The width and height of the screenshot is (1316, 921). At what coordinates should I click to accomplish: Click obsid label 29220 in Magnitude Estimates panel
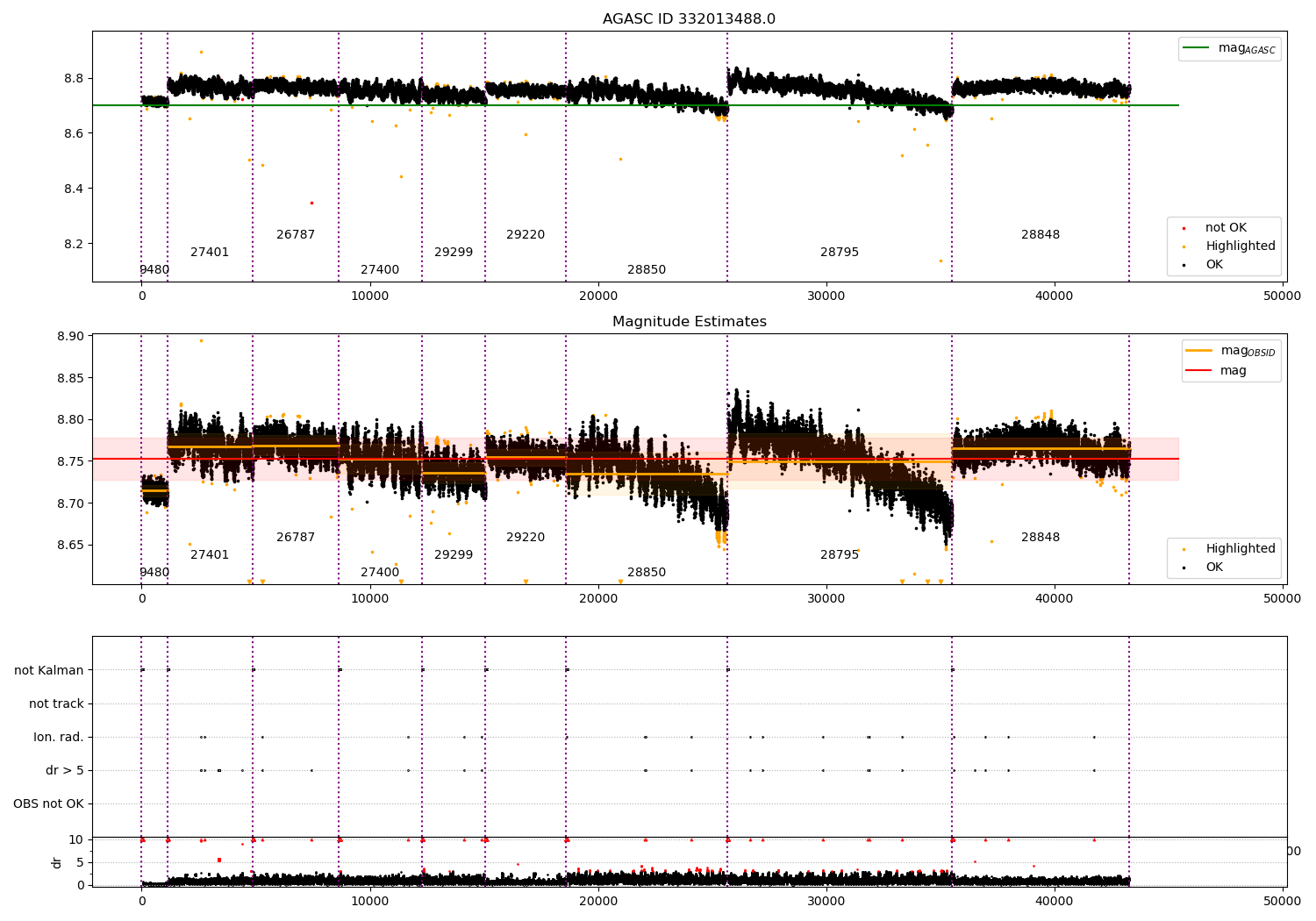(526, 538)
